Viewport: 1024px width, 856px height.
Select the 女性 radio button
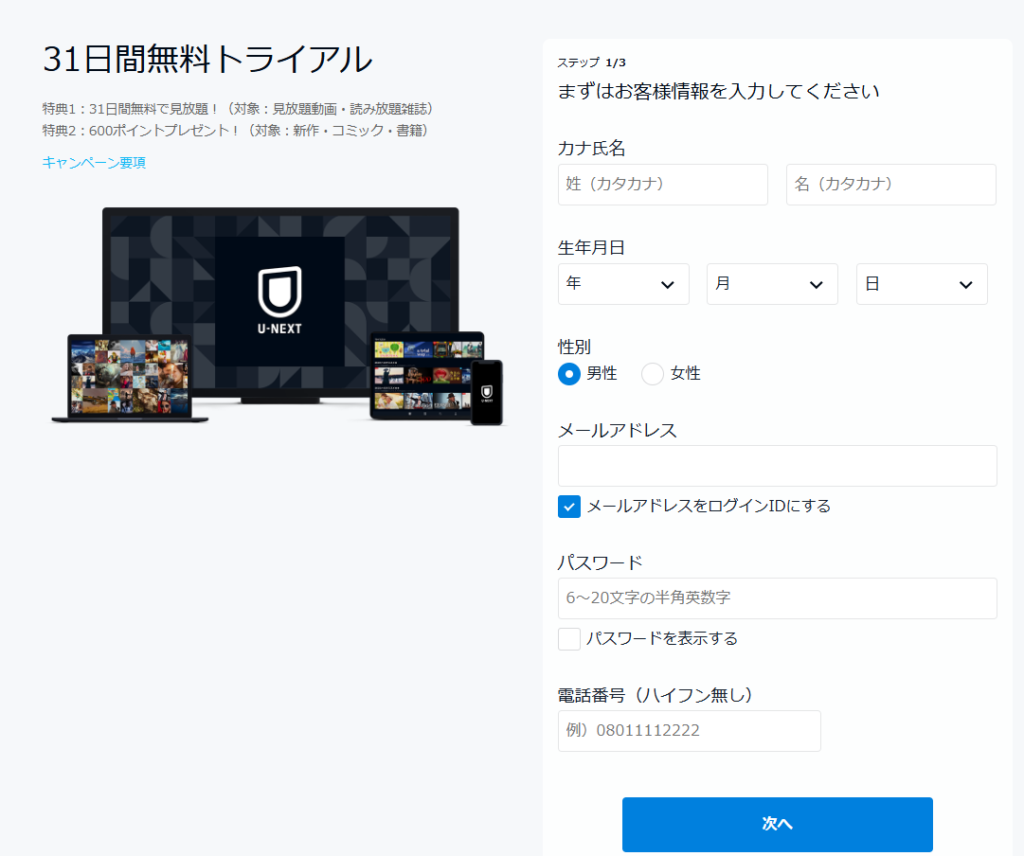(x=653, y=374)
